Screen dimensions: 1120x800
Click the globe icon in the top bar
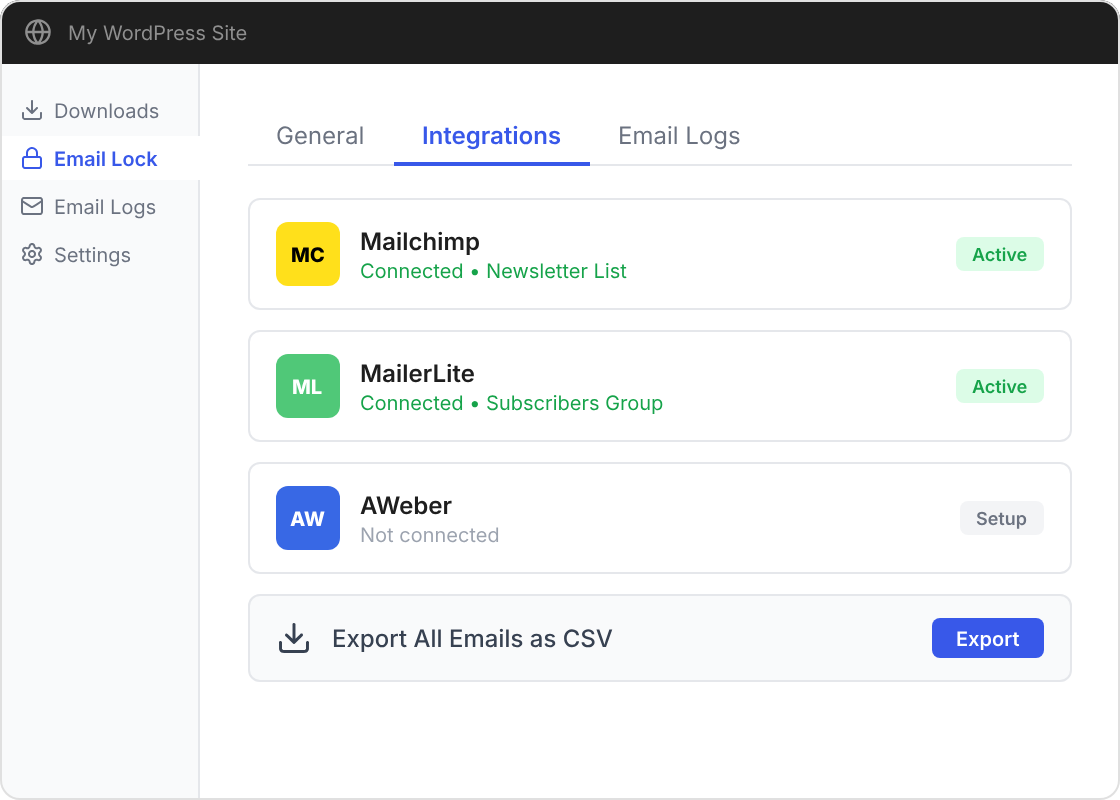pyautogui.click(x=37, y=32)
